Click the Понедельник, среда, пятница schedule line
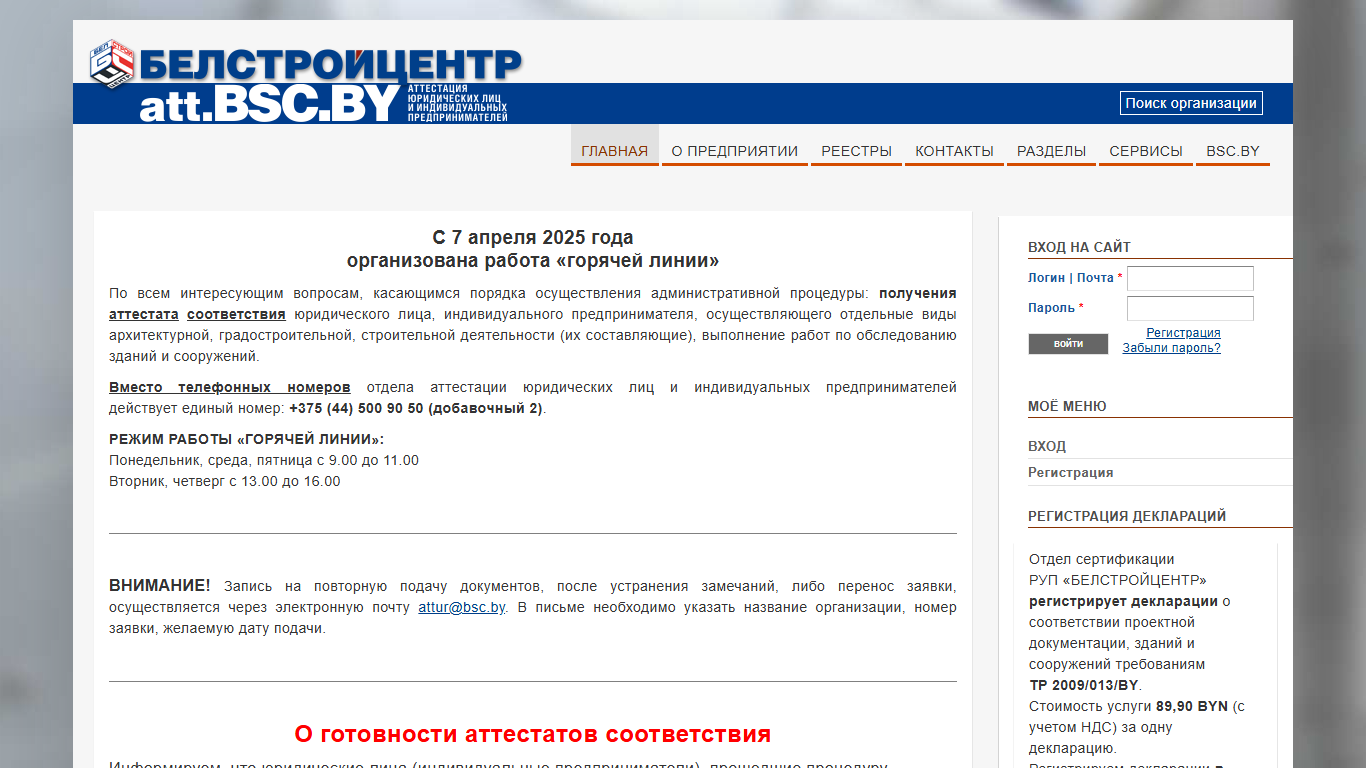The height and width of the screenshot is (768, 1366). [264, 460]
